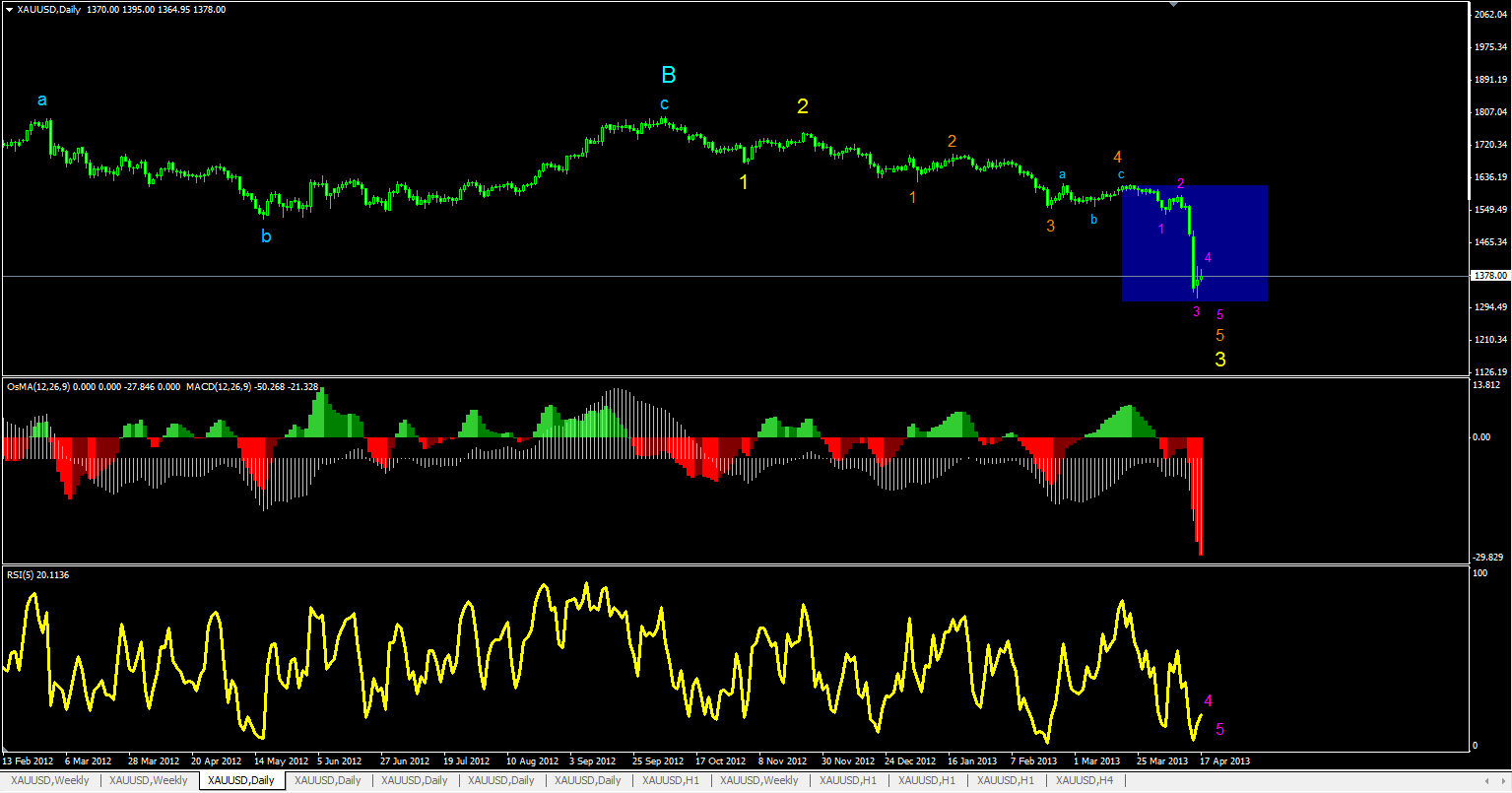Click the 100 level on the RSI scale
Screen dimensions: 1512x793
click(x=1479, y=572)
